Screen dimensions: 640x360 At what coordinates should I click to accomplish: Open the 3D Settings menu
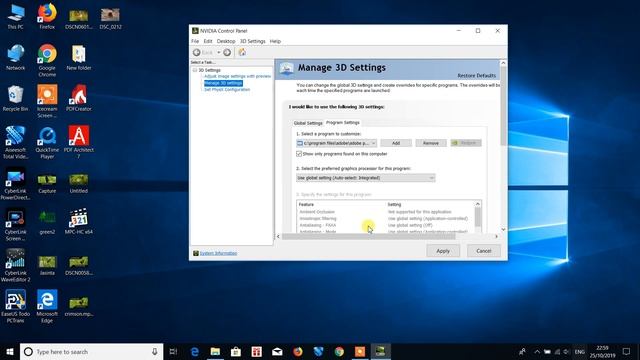click(x=252, y=41)
